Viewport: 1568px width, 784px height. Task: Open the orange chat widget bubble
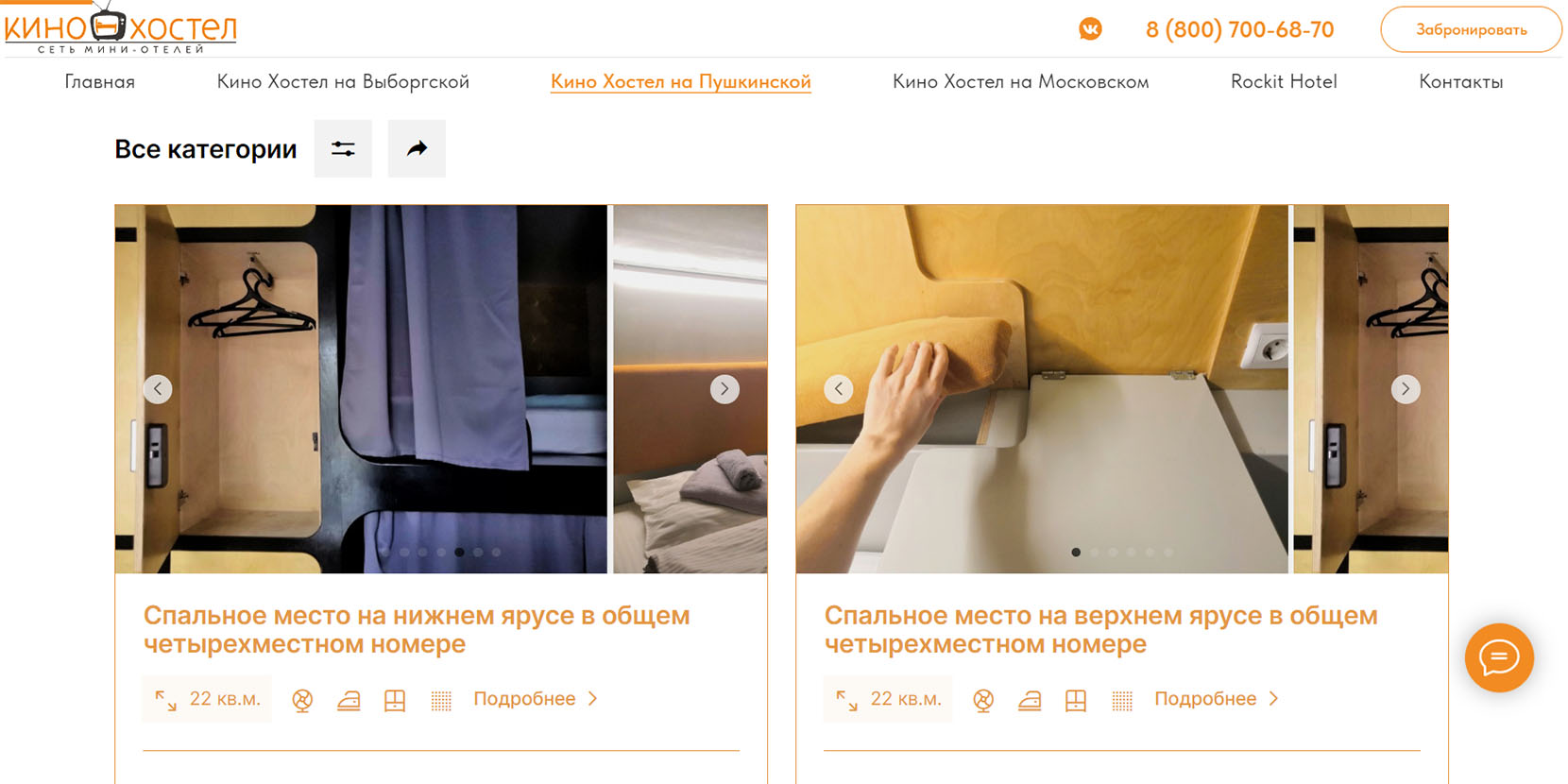click(x=1498, y=657)
